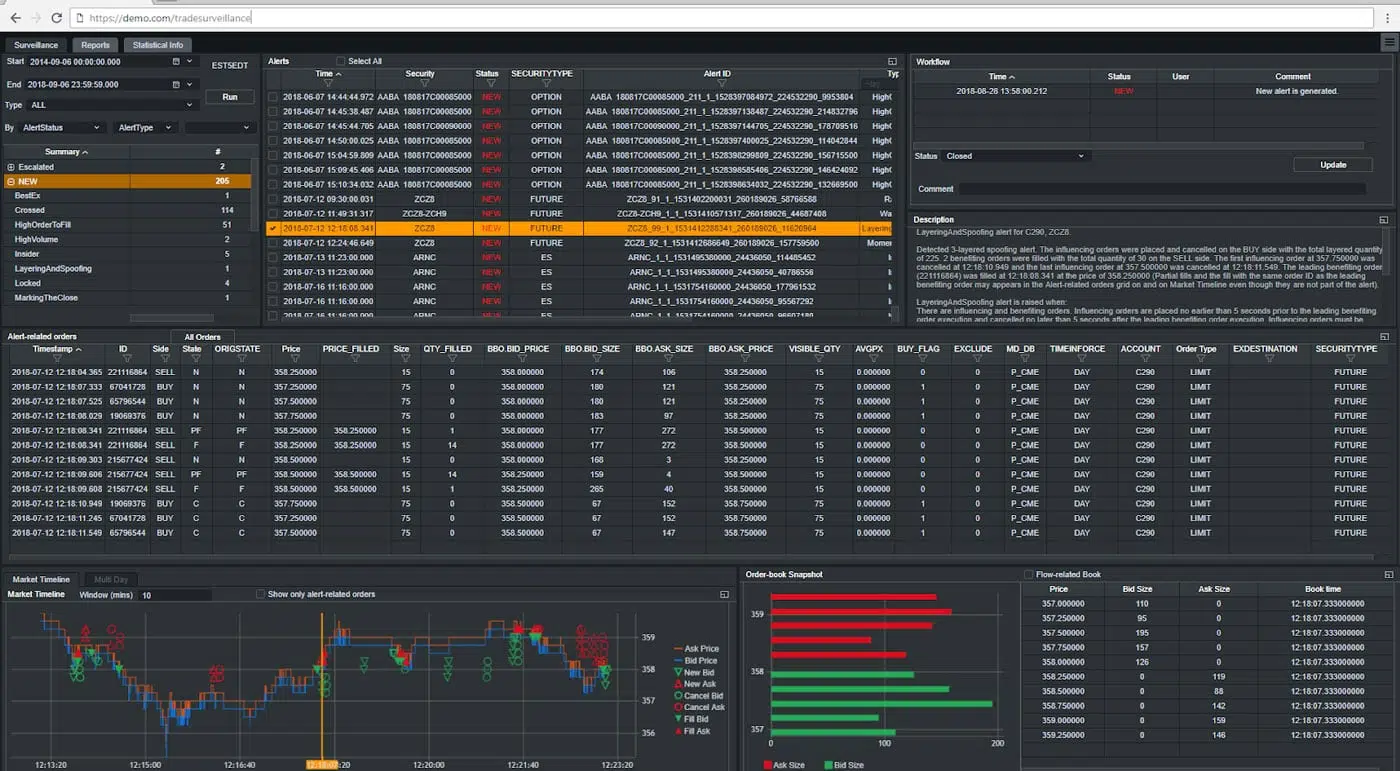Click the browser reload icon
This screenshot has height=771, width=1400.
point(56,18)
